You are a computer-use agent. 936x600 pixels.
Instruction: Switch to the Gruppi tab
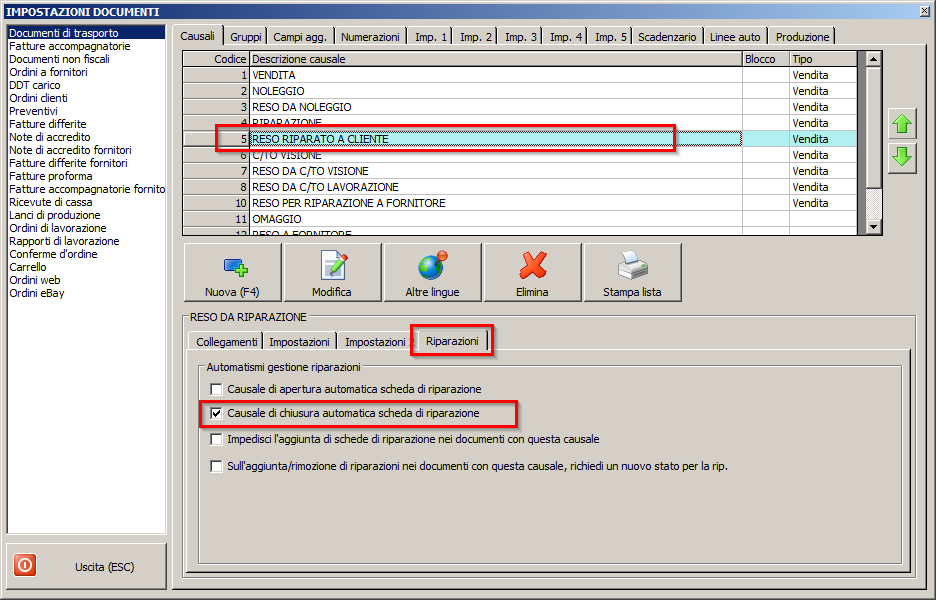[245, 37]
